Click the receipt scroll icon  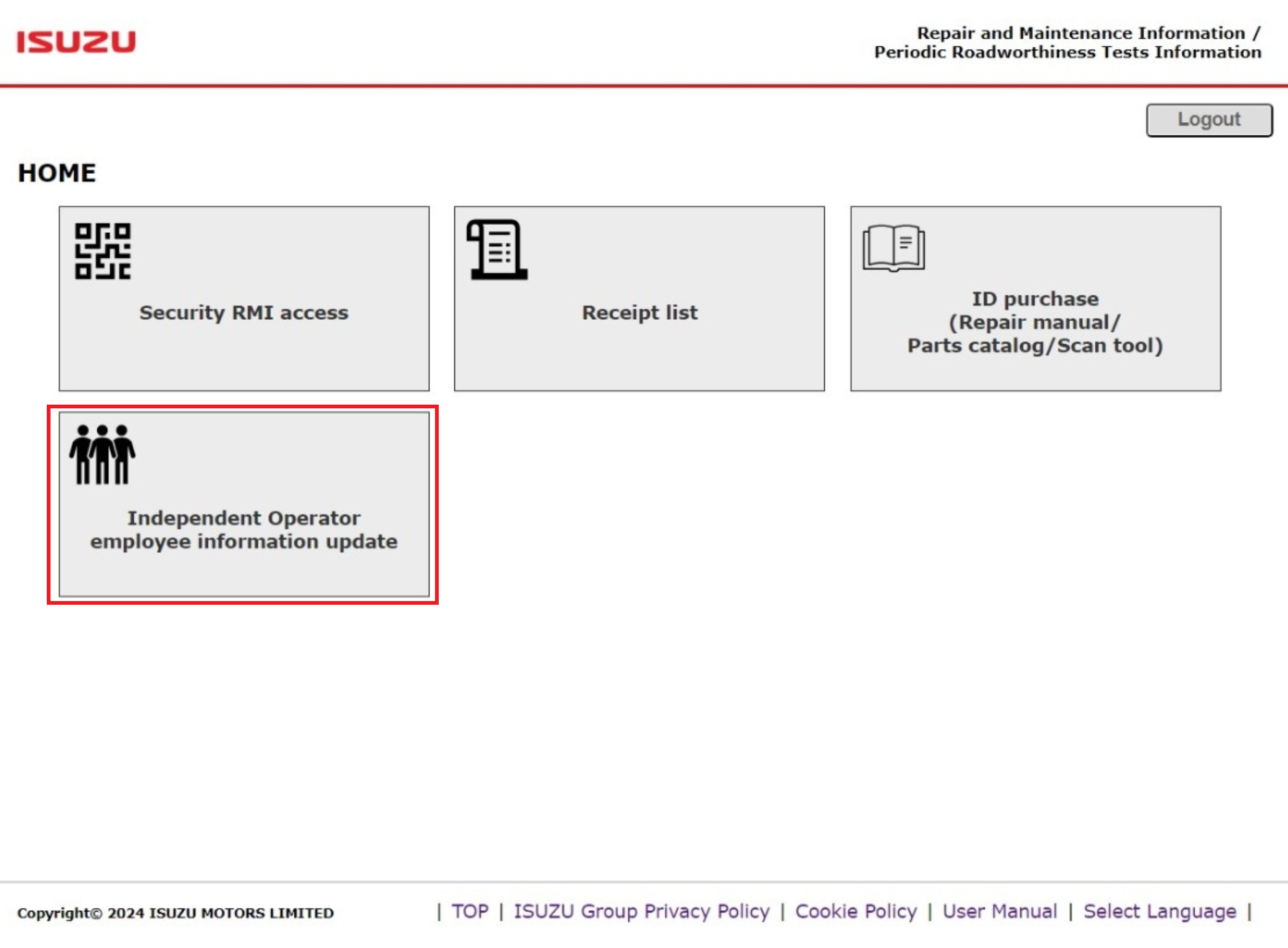tap(496, 250)
